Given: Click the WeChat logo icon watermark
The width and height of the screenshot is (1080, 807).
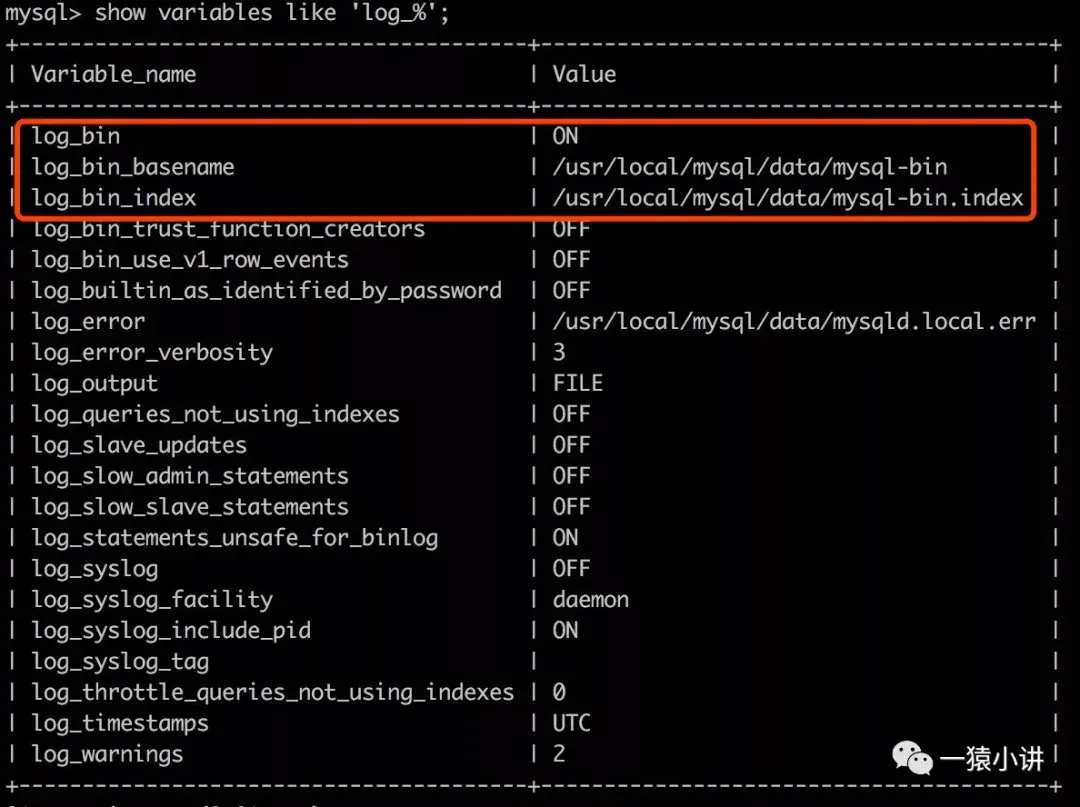Looking at the screenshot, I should (913, 757).
